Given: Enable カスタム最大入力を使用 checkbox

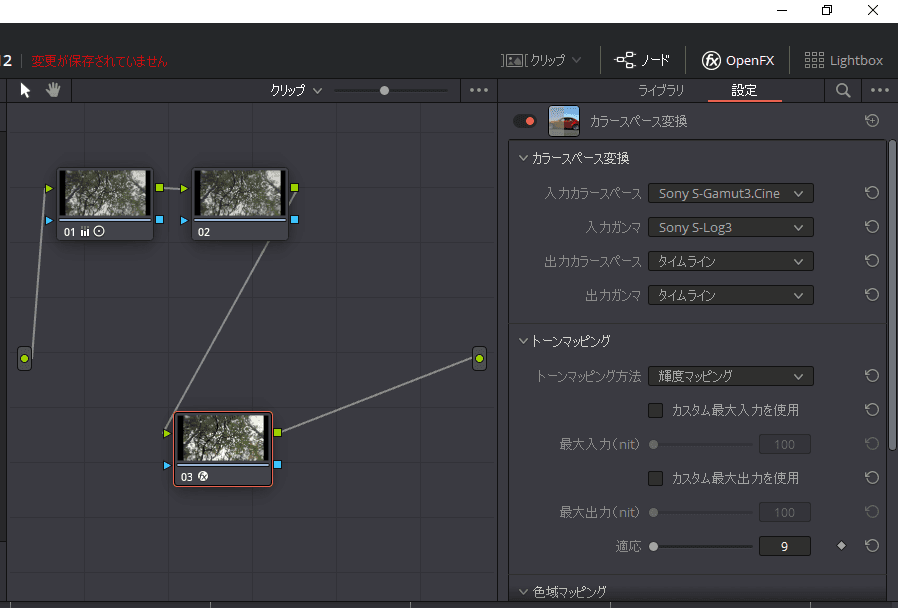Looking at the screenshot, I should pyautogui.click(x=655, y=410).
